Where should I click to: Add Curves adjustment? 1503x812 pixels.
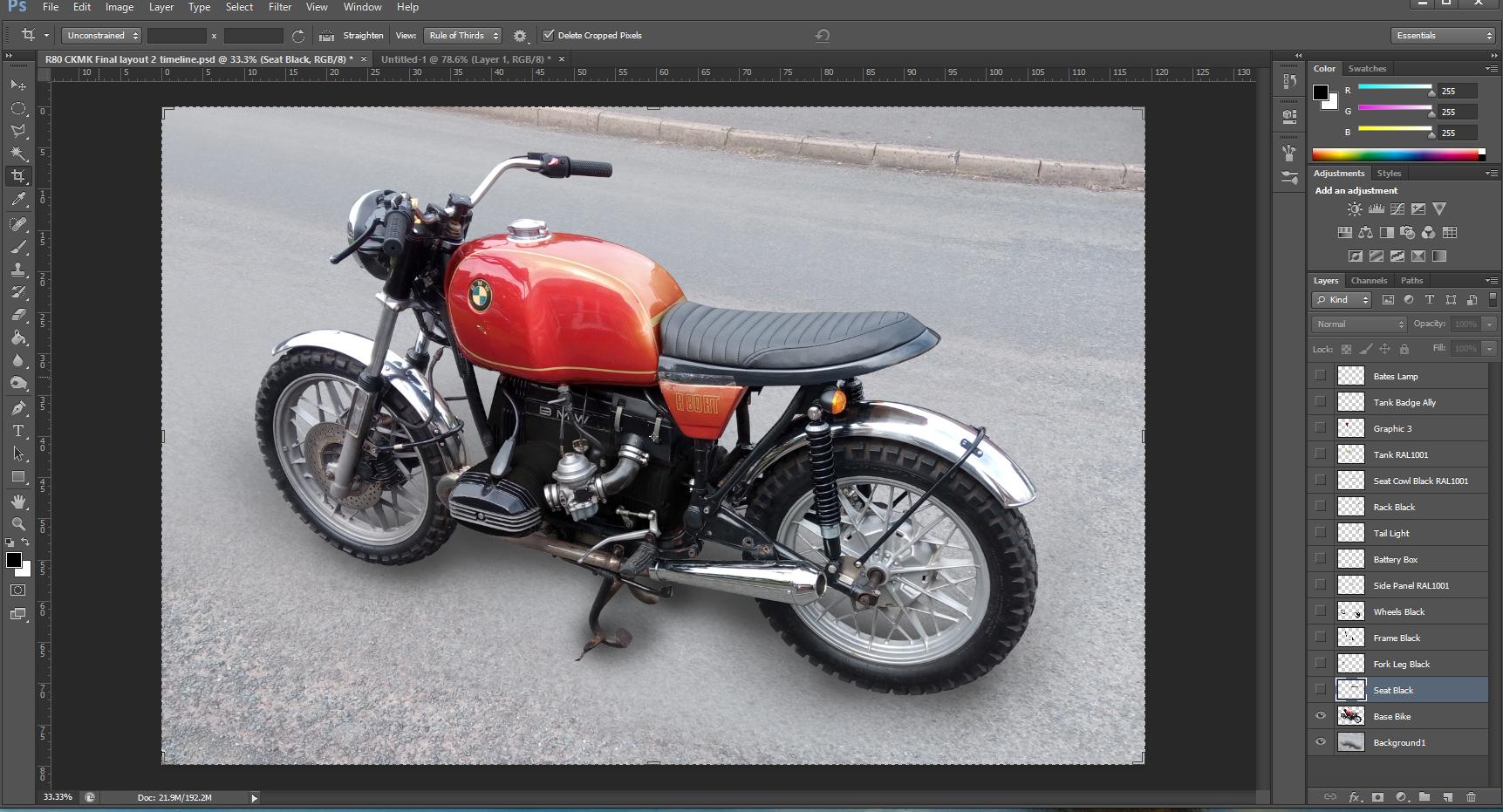click(1397, 209)
